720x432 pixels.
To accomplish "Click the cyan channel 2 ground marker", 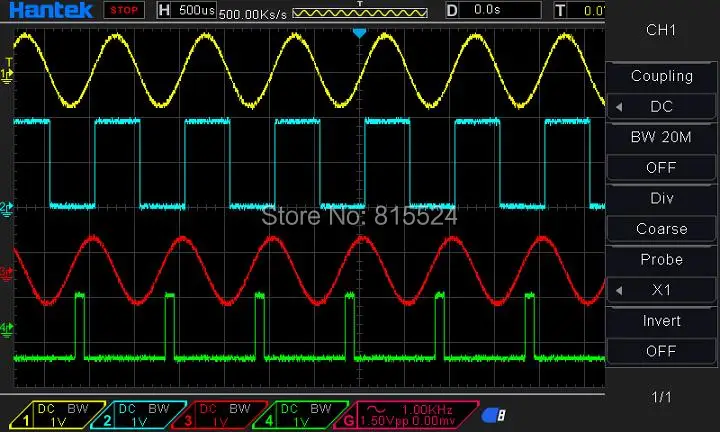I will (6, 209).
